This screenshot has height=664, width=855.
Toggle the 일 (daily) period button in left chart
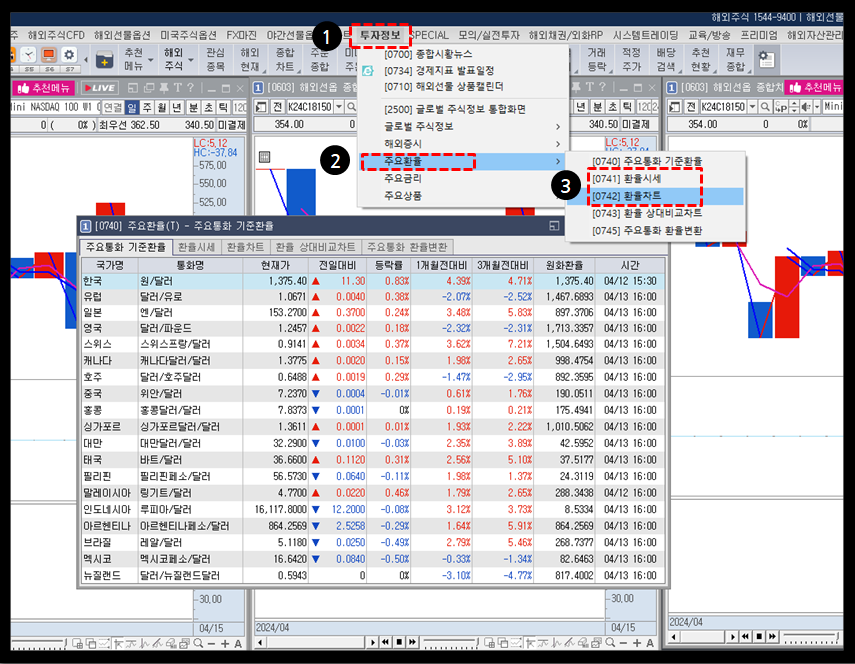132,107
